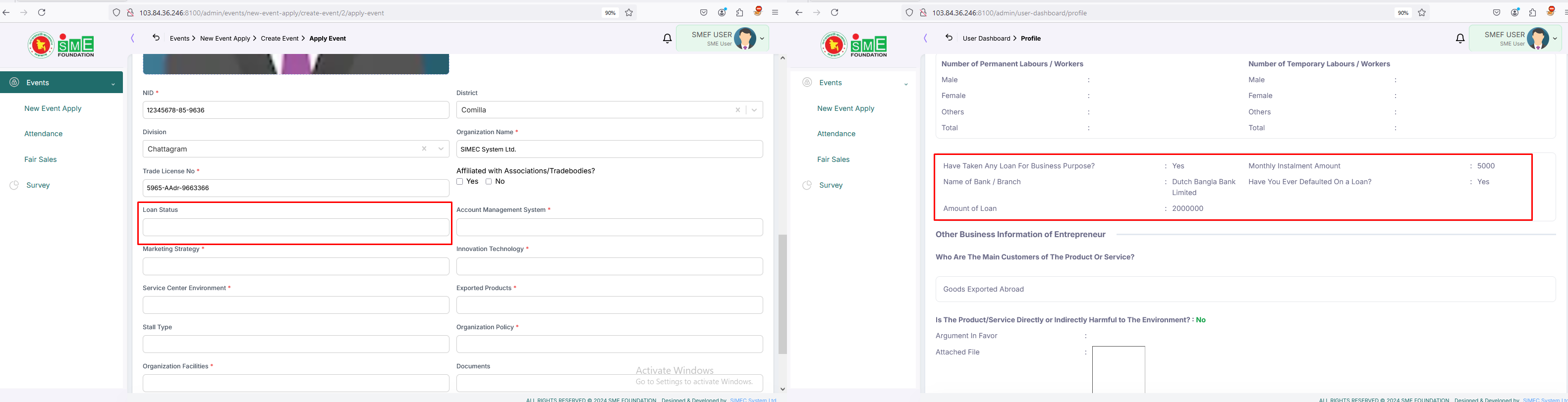
Task: Click User Dashboard breadcrumb link
Action: point(986,38)
